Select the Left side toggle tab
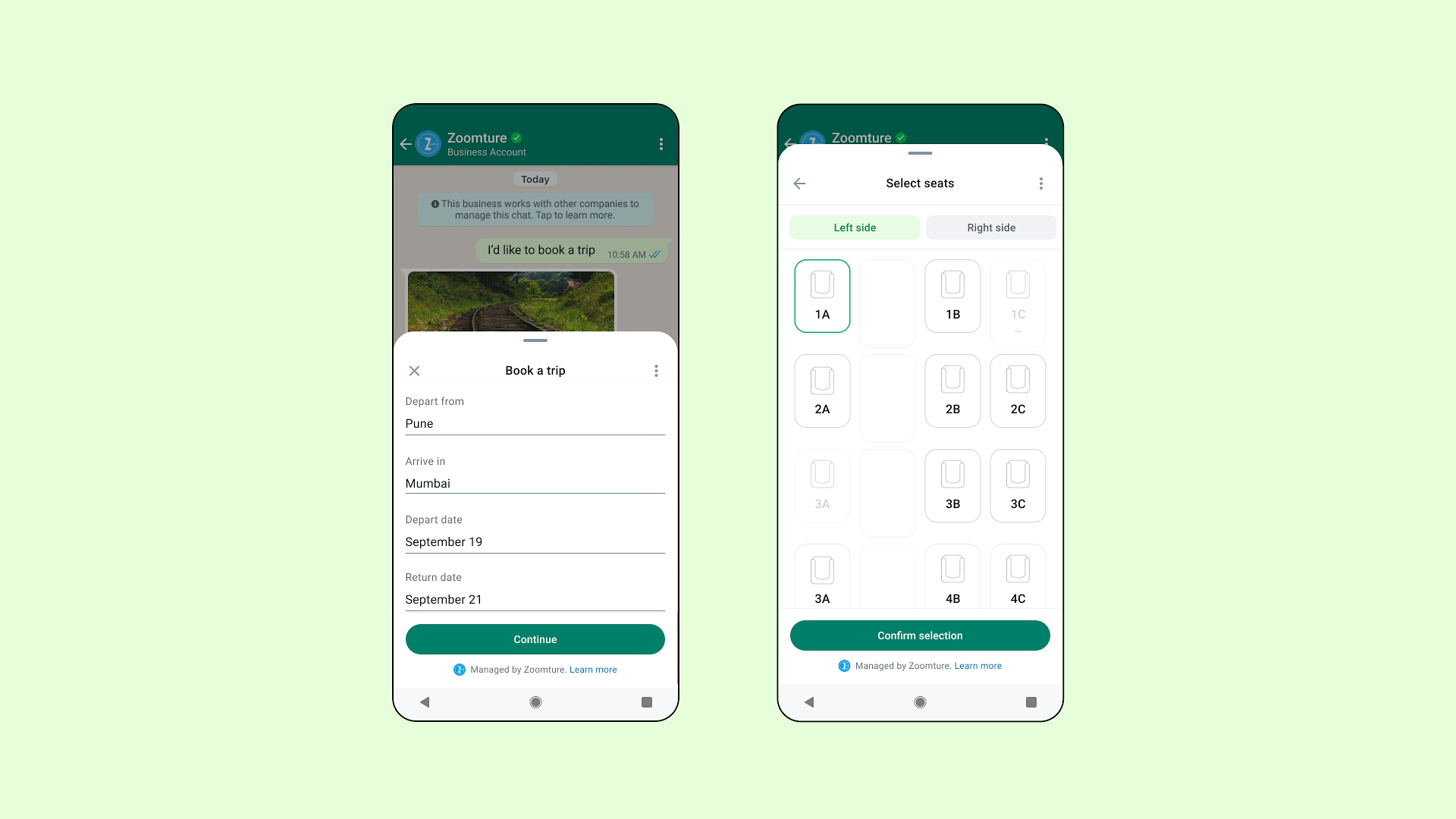This screenshot has width=1456, height=819. point(855,228)
